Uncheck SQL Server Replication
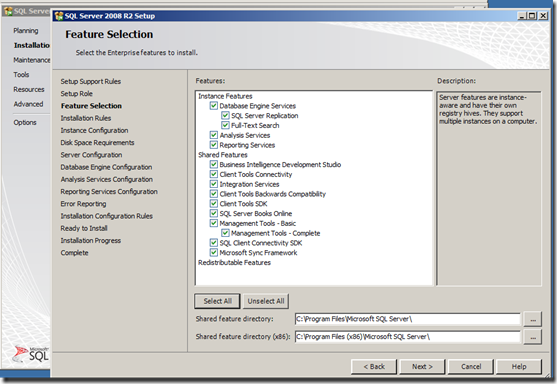This screenshot has width=557, height=384. point(225,115)
